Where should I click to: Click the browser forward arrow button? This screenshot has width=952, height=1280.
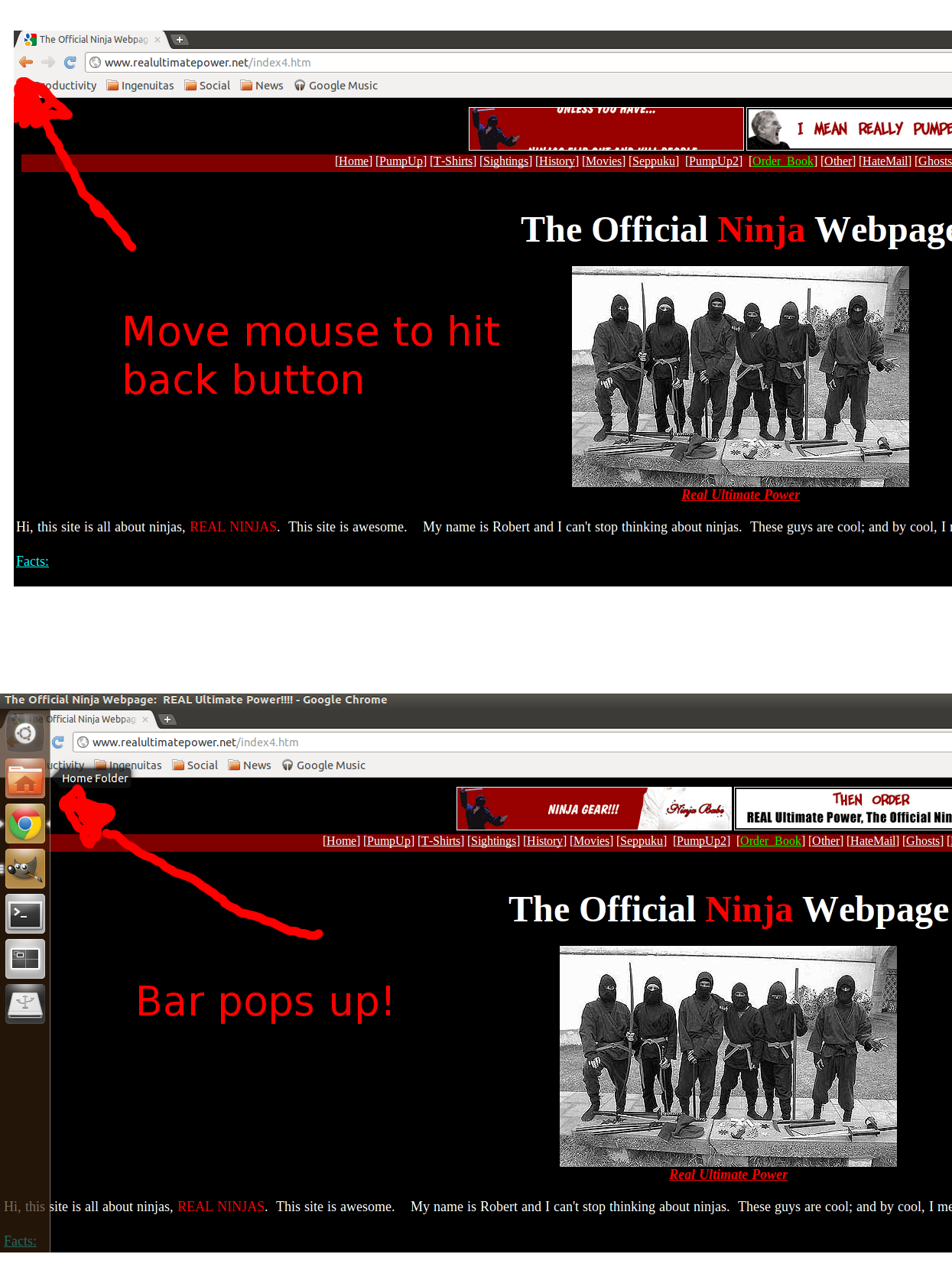point(48,63)
